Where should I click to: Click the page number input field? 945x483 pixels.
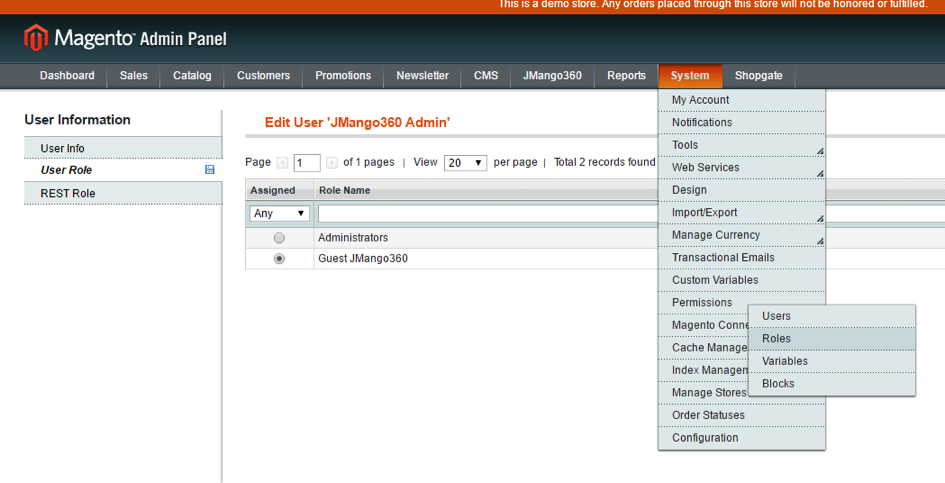point(307,163)
